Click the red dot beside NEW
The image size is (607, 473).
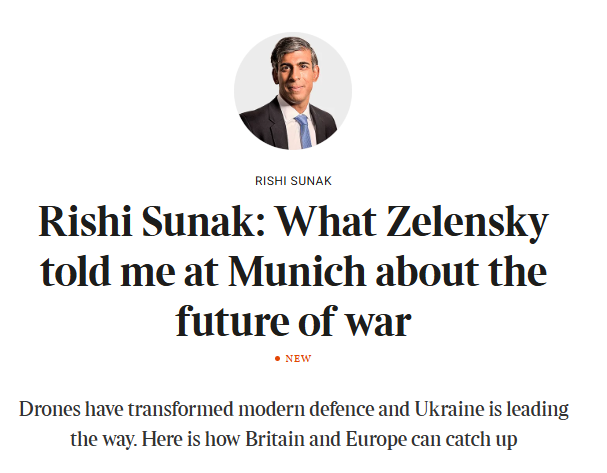277,358
